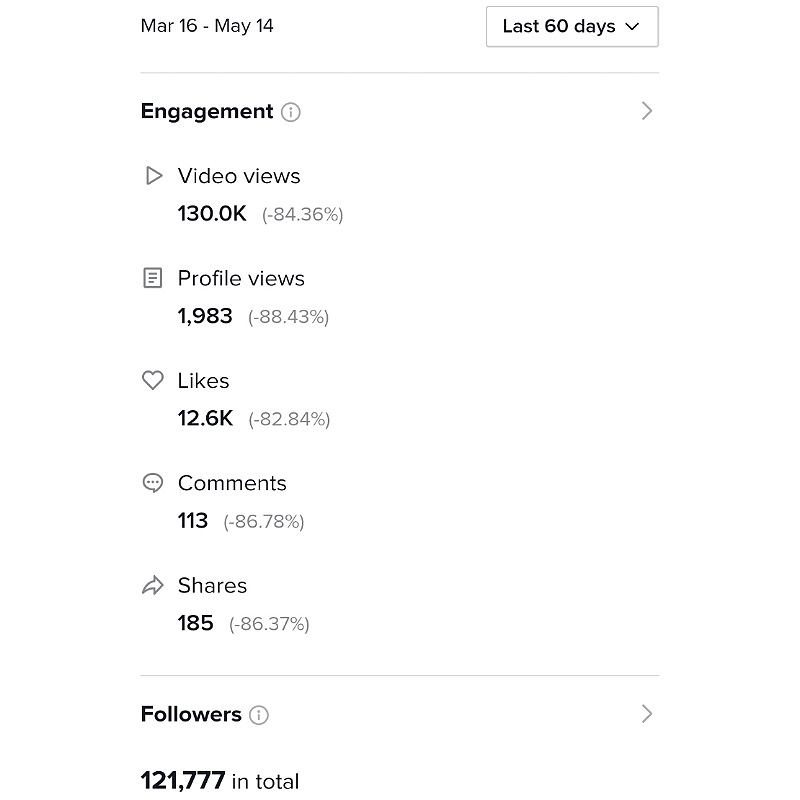Open the Followers section heading
Screen dimensions: 800x800
pos(191,714)
